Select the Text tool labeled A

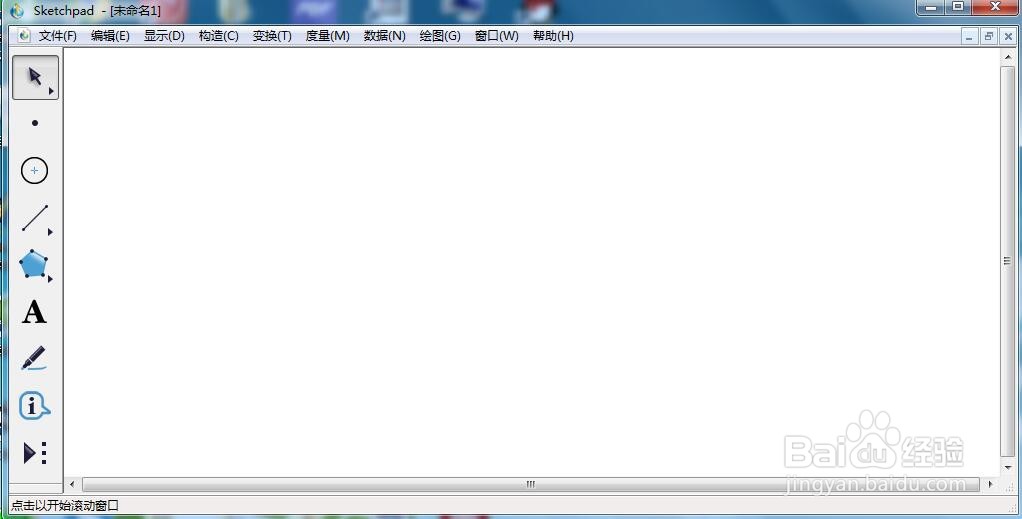pos(34,312)
